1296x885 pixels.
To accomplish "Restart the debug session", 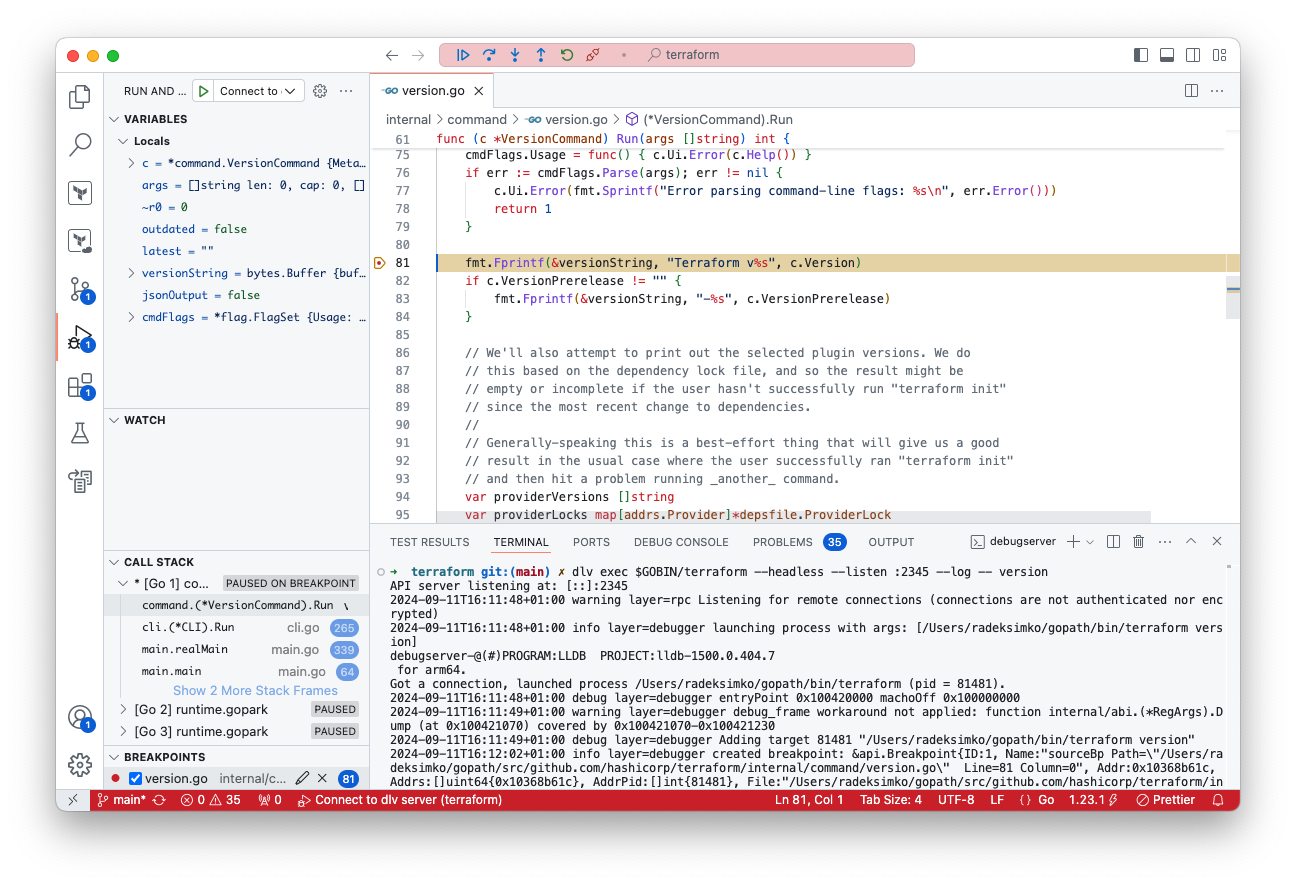I will pyautogui.click(x=567, y=55).
